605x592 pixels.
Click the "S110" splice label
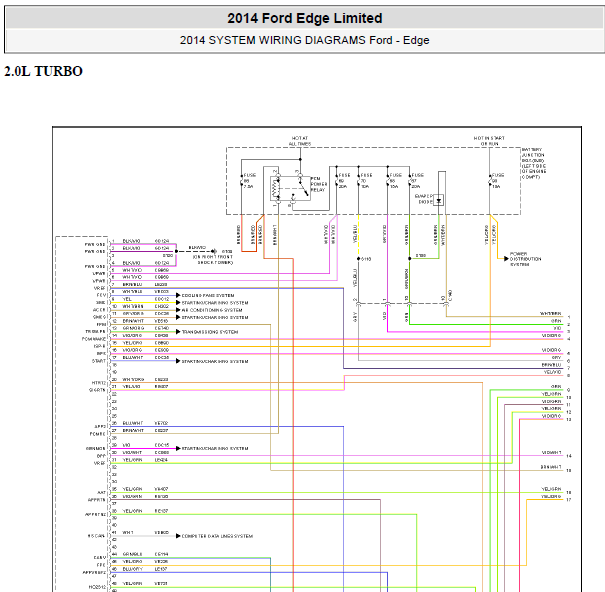coord(366,259)
